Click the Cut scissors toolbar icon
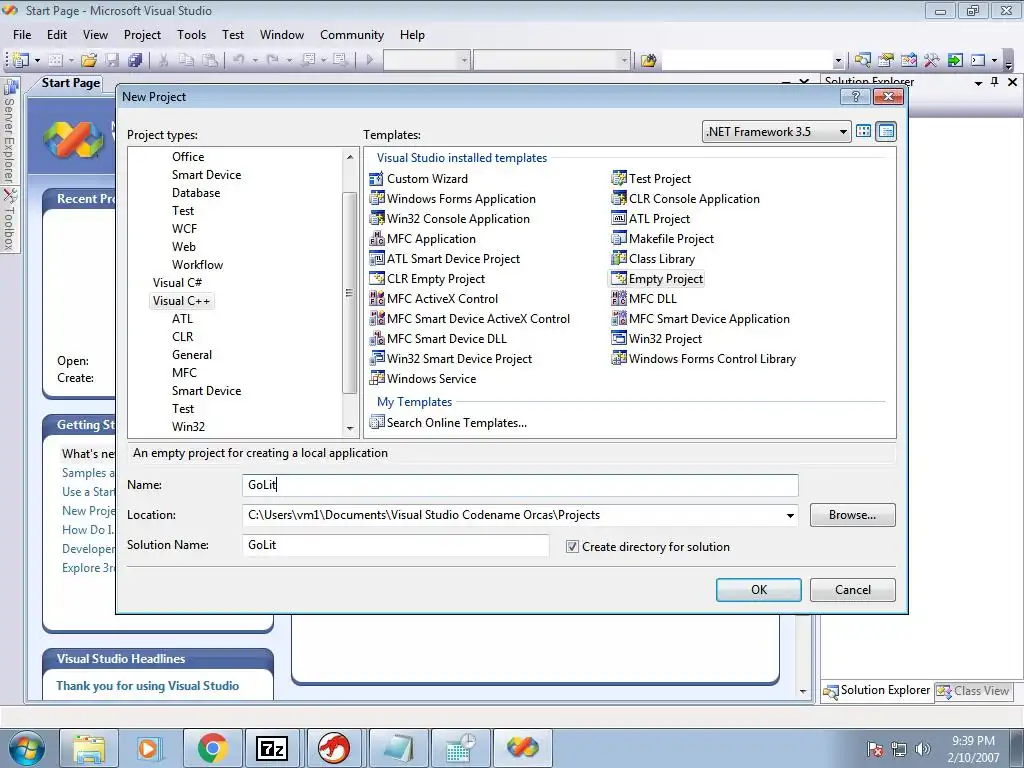The width and height of the screenshot is (1024, 768). (x=163, y=60)
